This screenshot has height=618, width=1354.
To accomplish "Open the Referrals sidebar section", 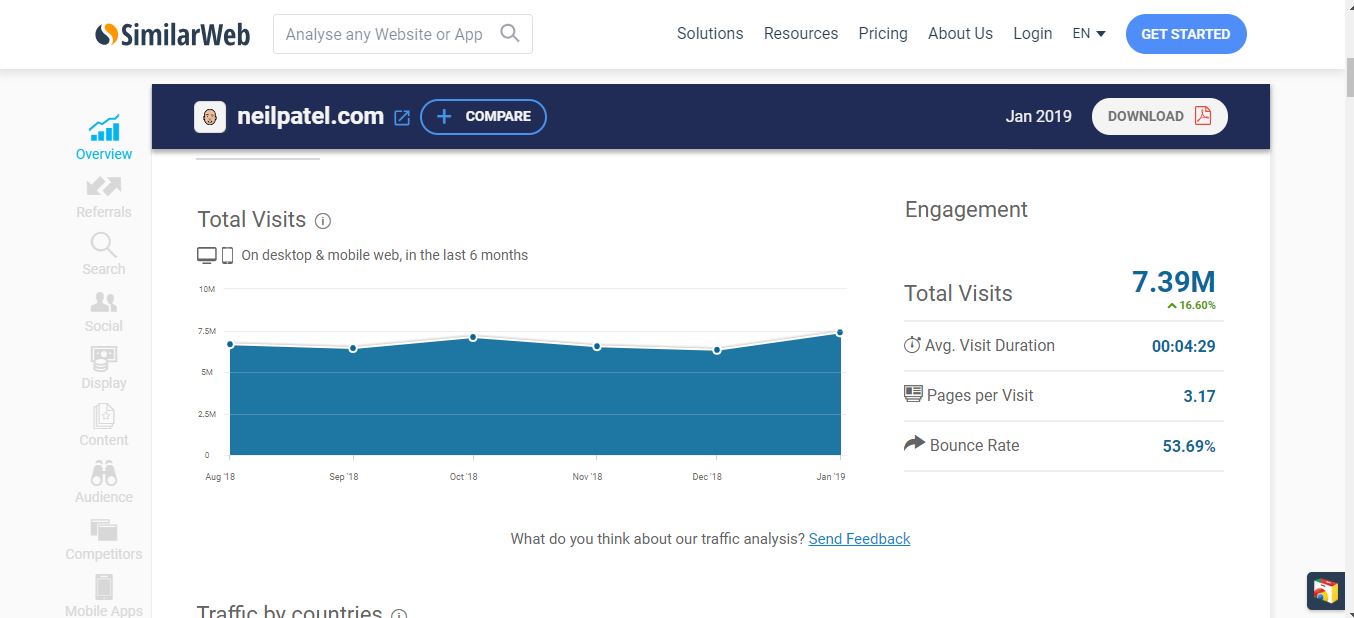I will [x=104, y=196].
